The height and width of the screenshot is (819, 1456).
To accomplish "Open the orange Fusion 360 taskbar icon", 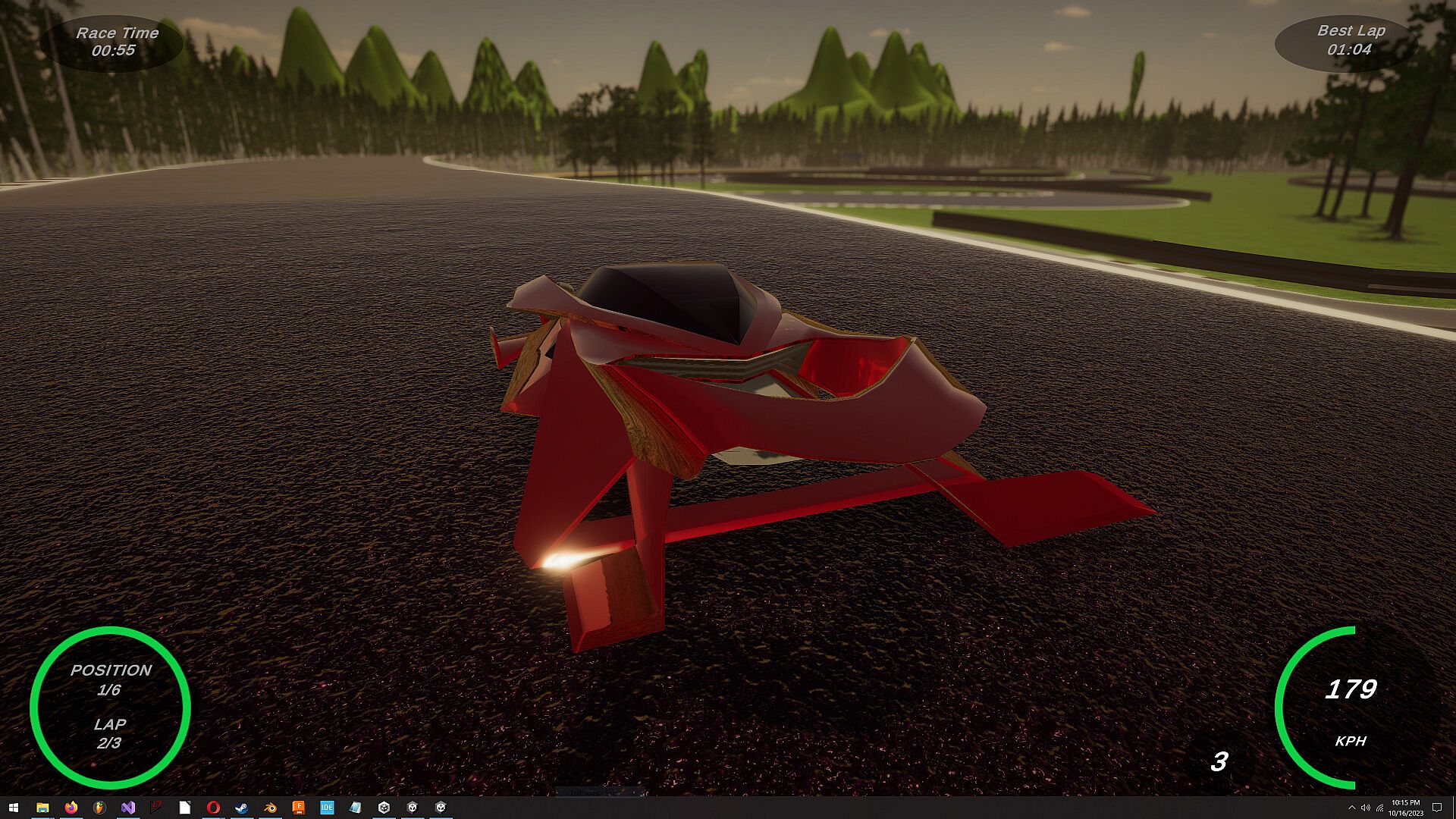I will (x=299, y=808).
